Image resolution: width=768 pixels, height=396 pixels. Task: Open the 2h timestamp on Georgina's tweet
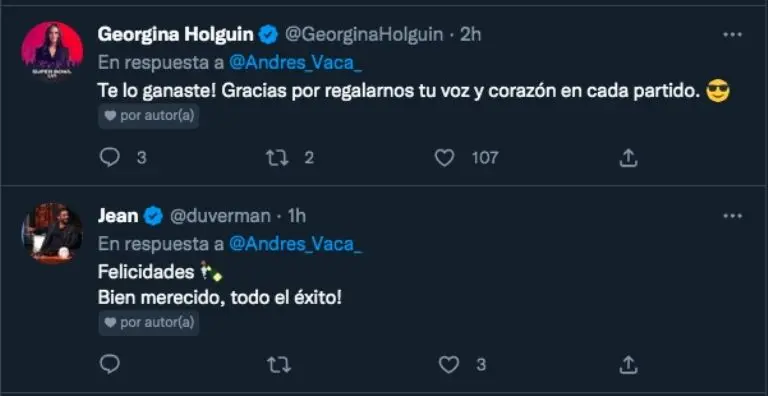(470, 35)
